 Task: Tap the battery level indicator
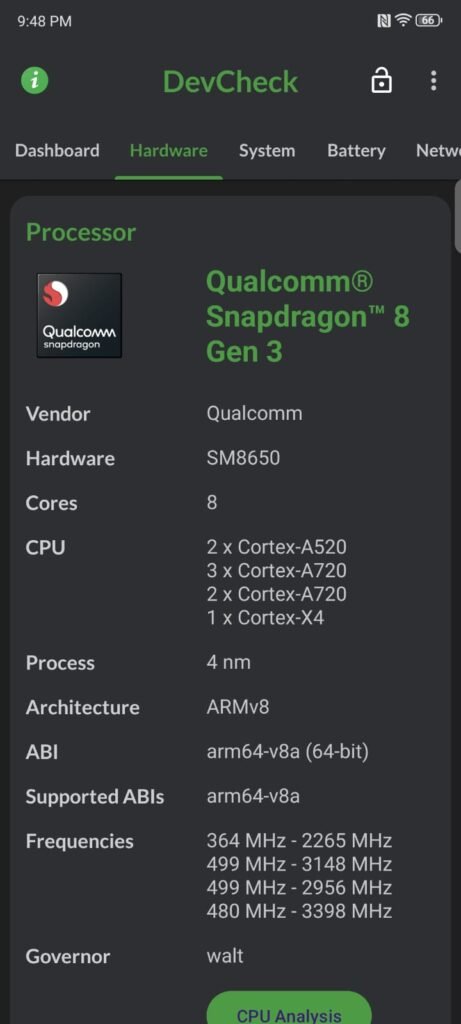pos(428,21)
